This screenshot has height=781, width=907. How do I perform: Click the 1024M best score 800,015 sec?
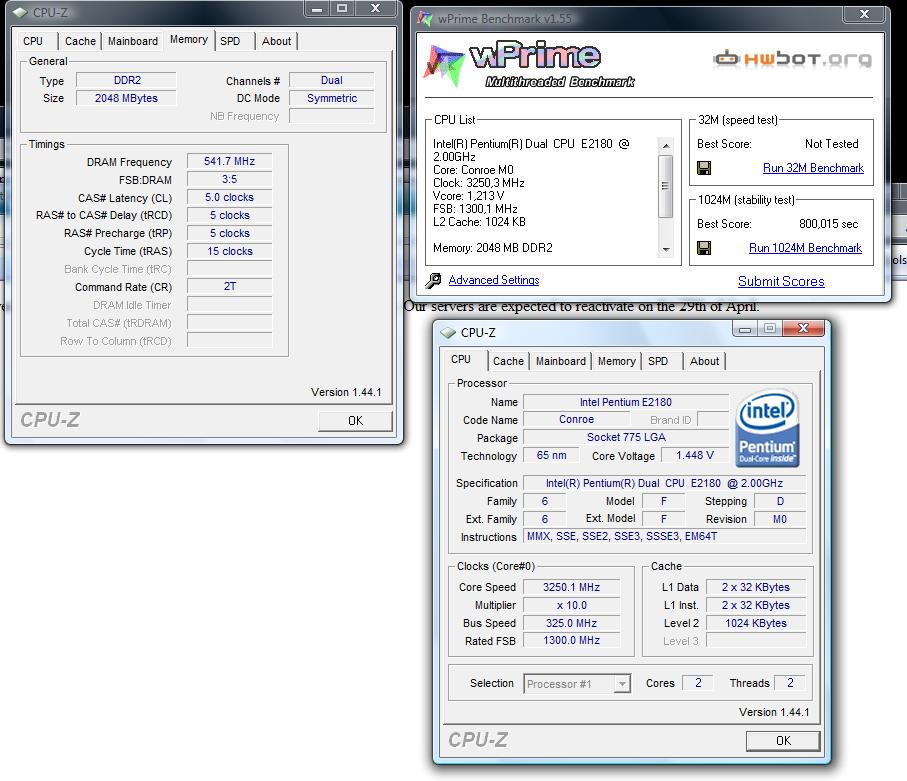(x=828, y=224)
